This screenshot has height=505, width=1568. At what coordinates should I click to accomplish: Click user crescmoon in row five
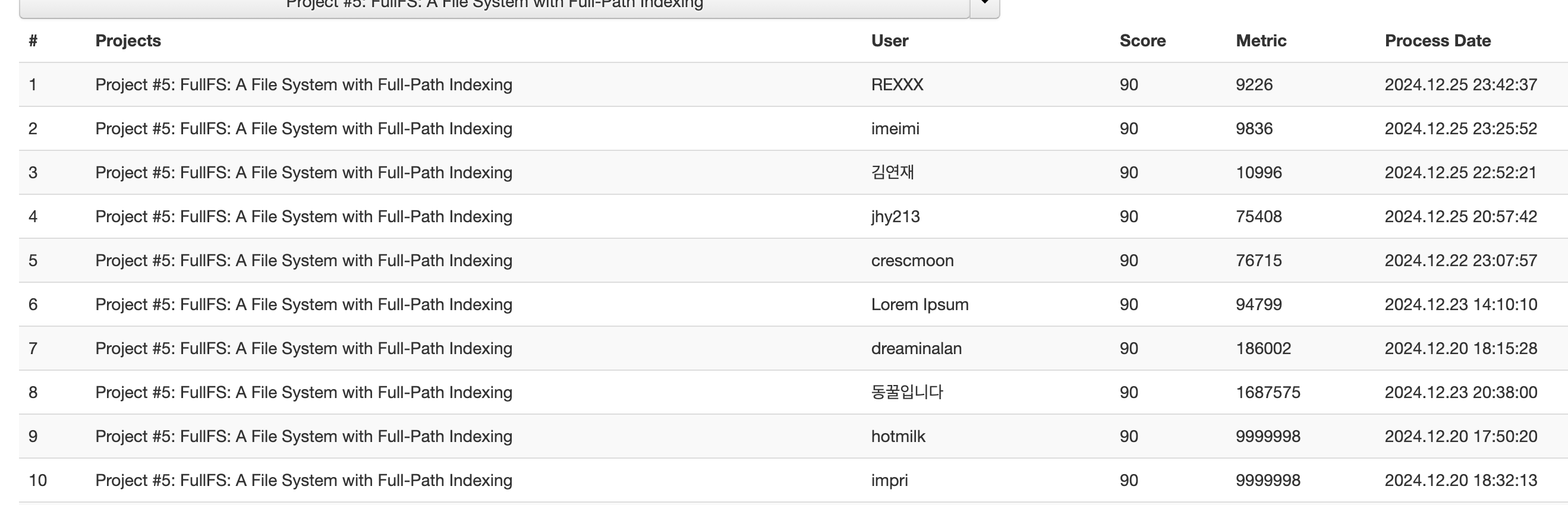[912, 260]
